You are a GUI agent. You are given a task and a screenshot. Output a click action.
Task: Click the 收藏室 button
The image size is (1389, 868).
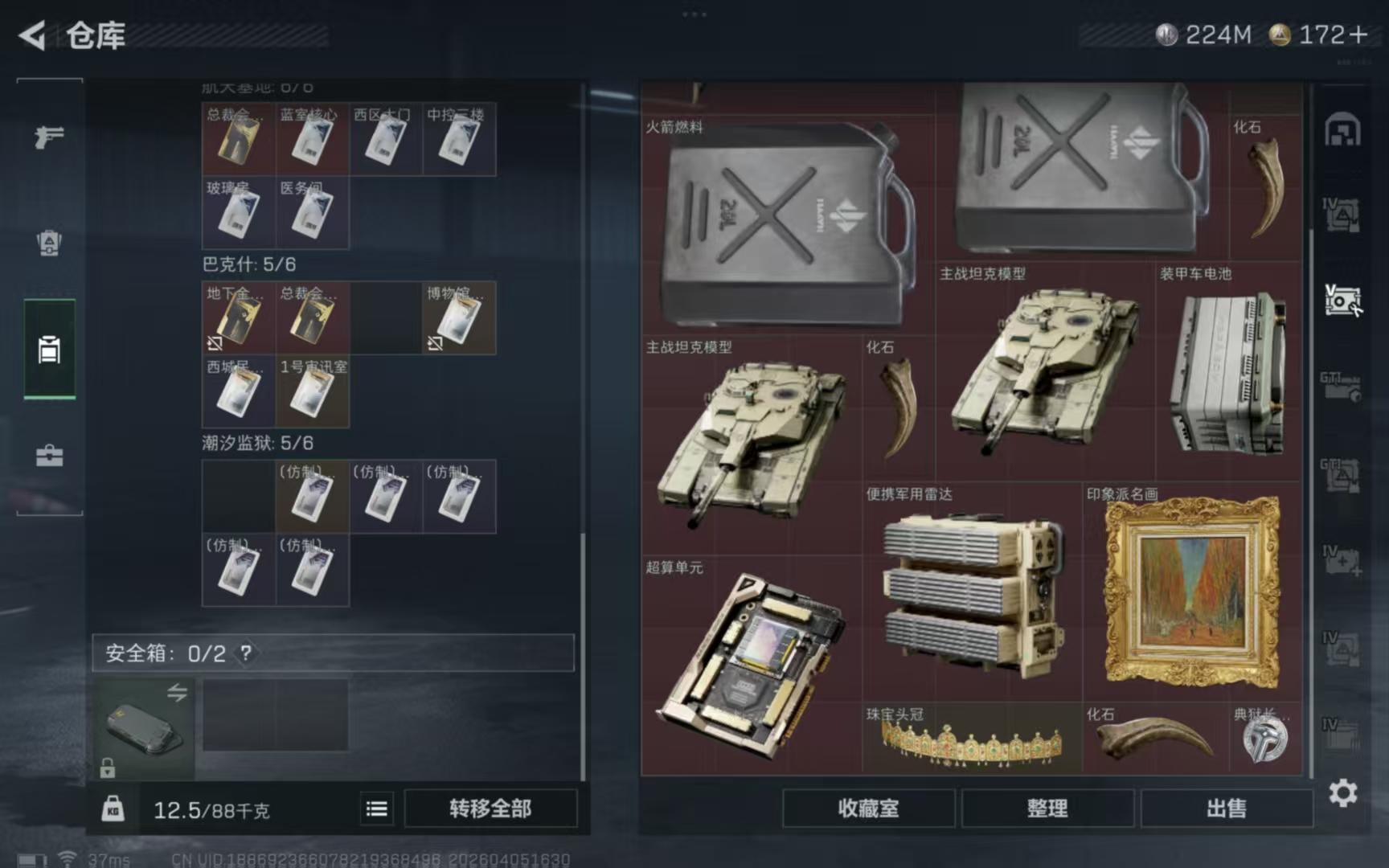pos(869,809)
